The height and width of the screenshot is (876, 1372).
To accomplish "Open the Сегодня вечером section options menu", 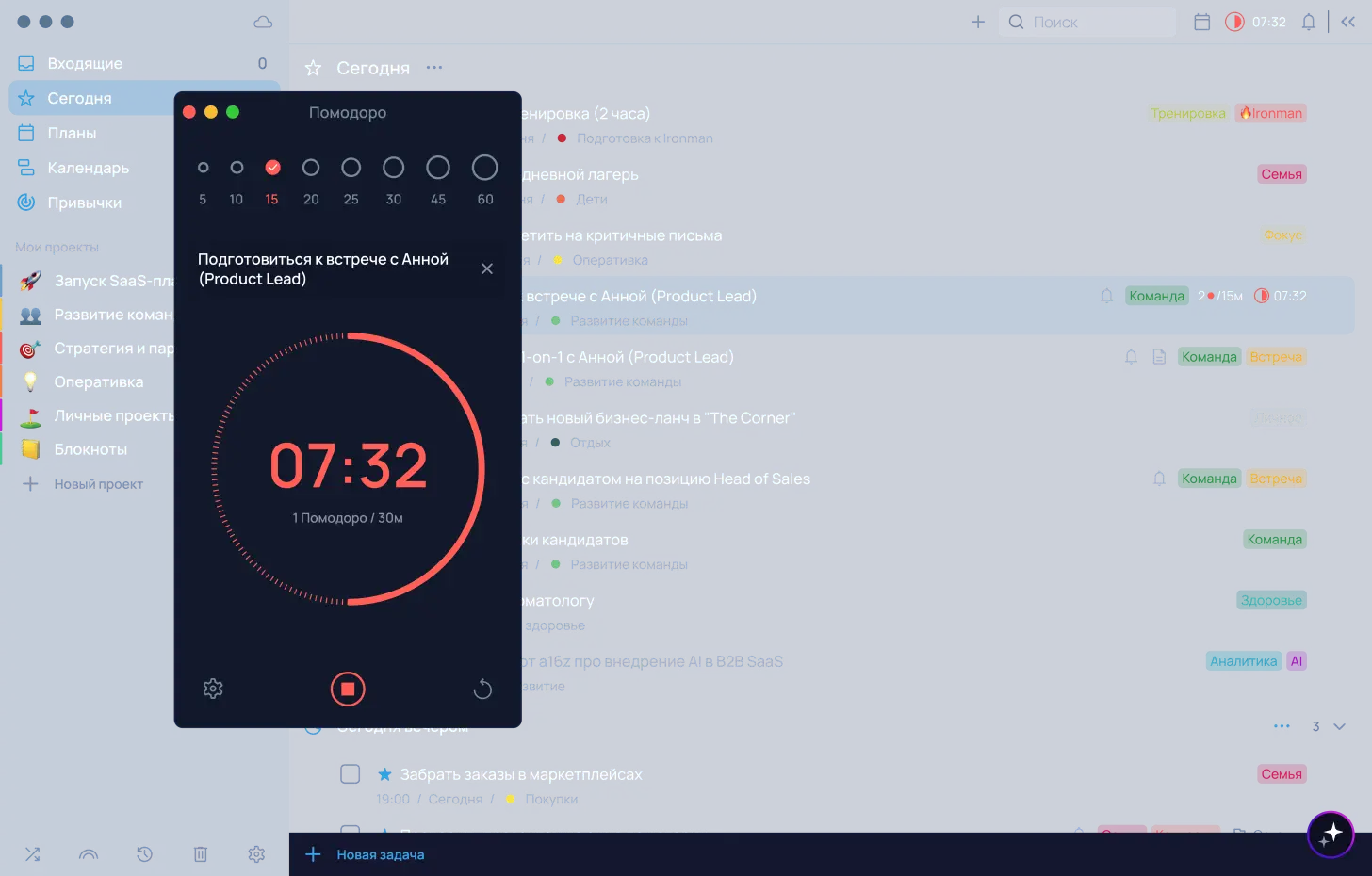I will pos(1282,726).
